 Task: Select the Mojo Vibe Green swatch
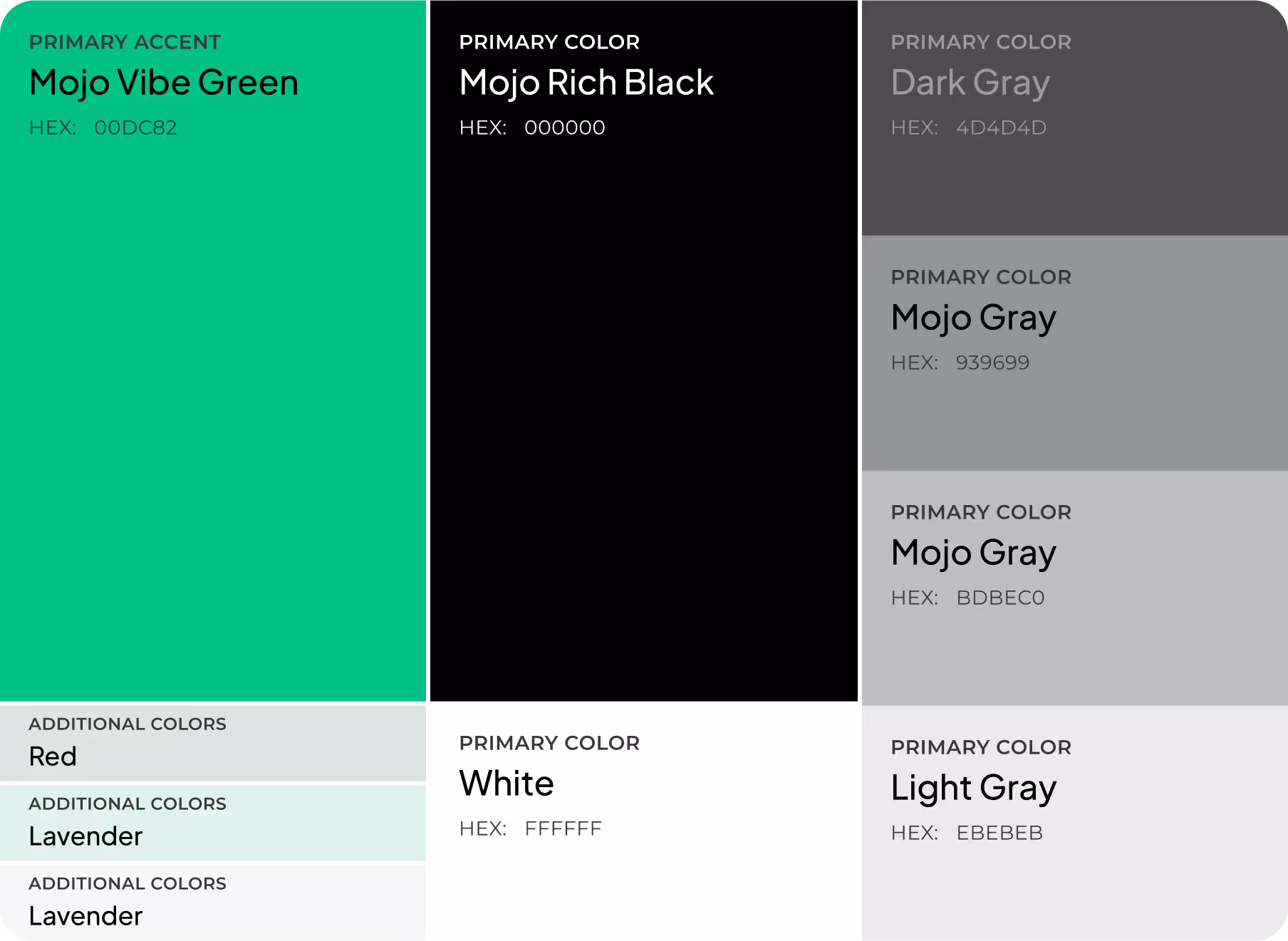pyautogui.click(x=213, y=350)
